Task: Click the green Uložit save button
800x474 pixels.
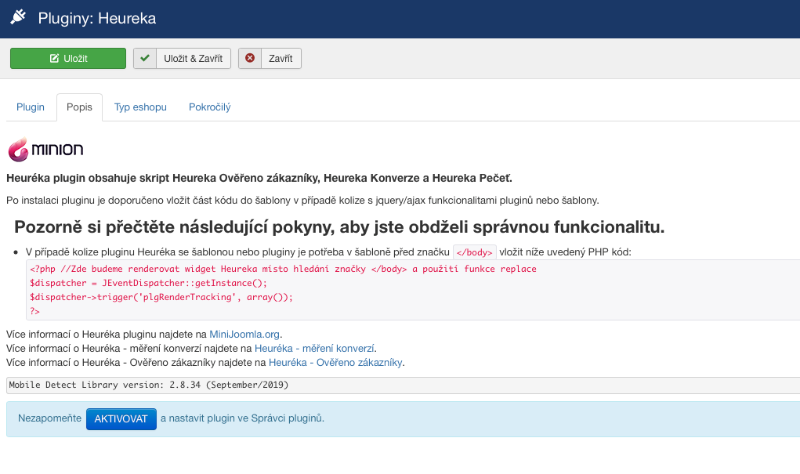Action: coord(68,59)
